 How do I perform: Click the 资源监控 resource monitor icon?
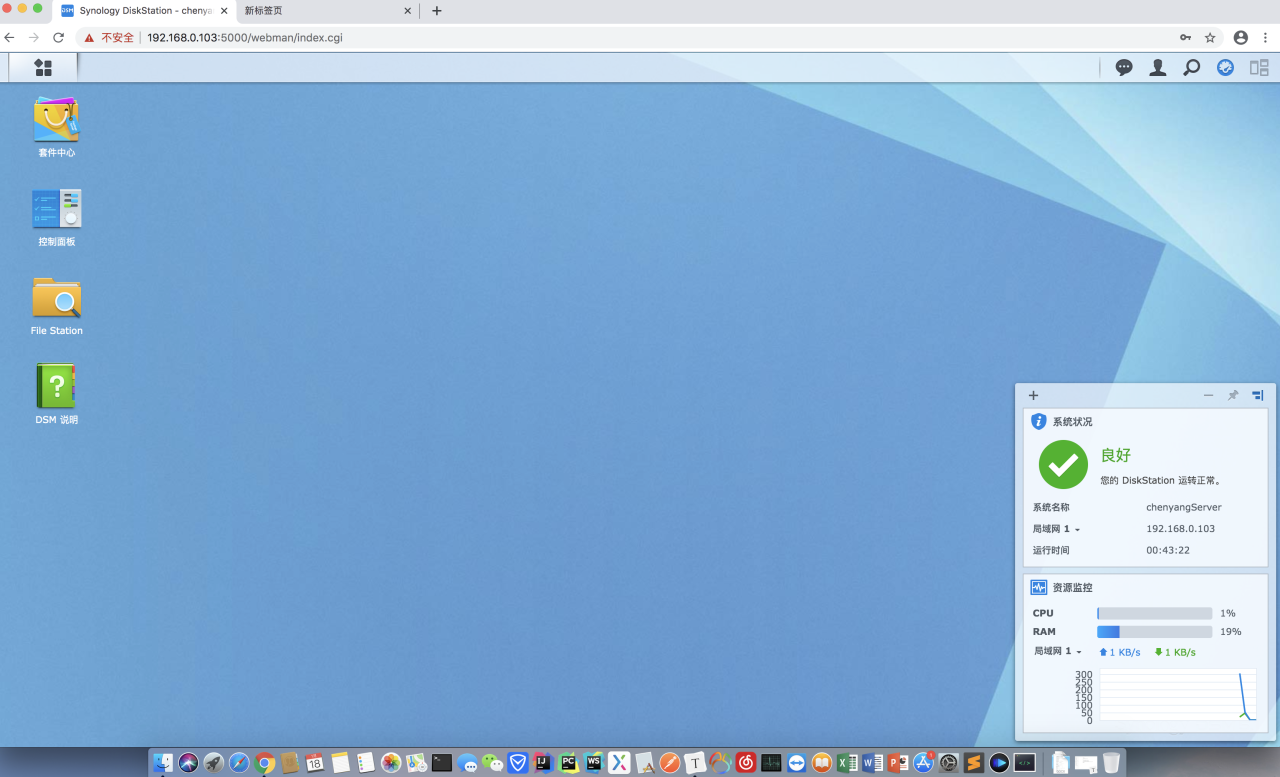click(1039, 588)
